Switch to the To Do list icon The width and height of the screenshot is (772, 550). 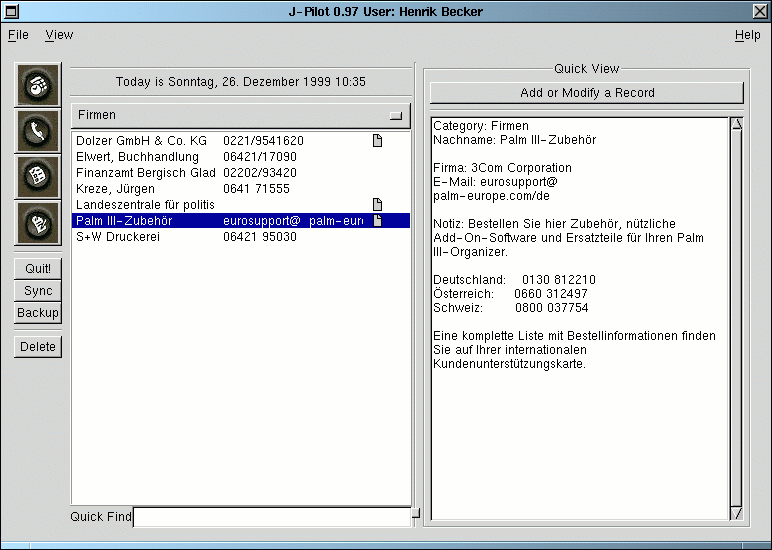[x=38, y=177]
